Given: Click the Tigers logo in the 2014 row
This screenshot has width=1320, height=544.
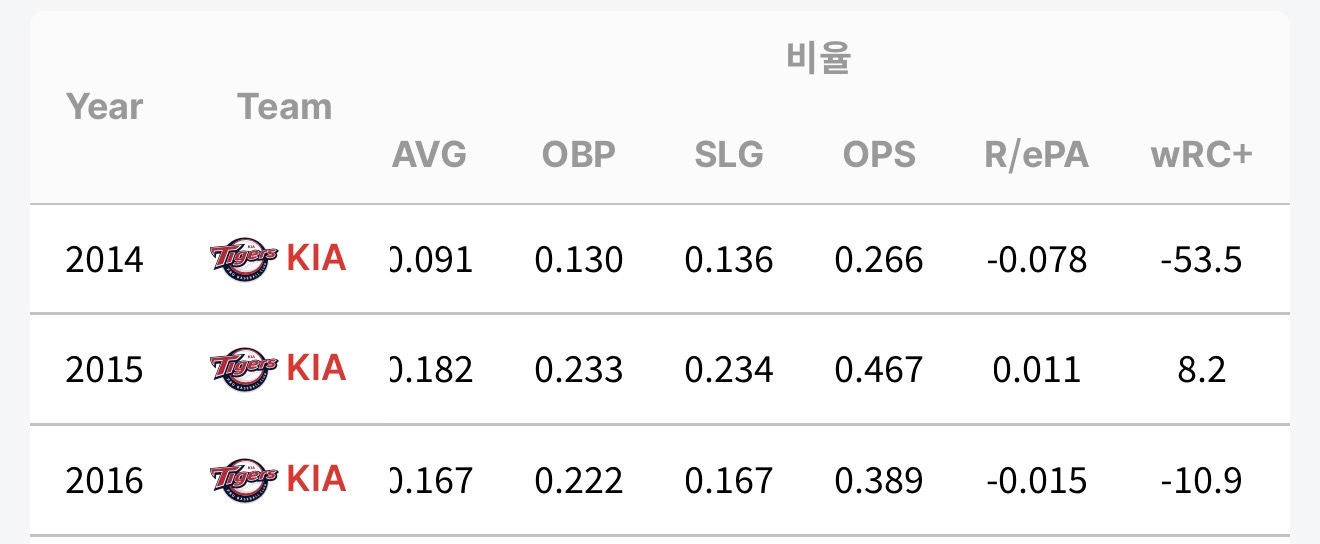Looking at the screenshot, I should 243,259.
